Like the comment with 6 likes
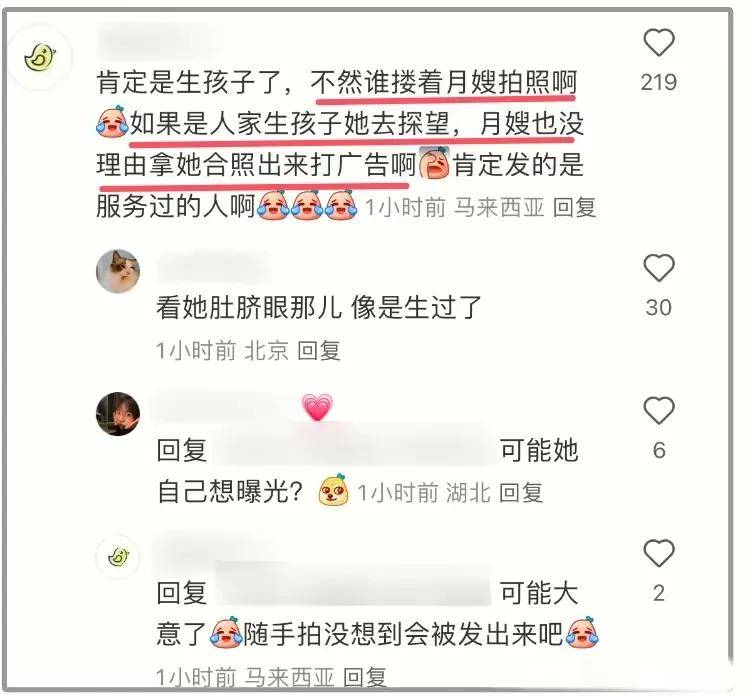This screenshot has height=696, width=748. 659,410
